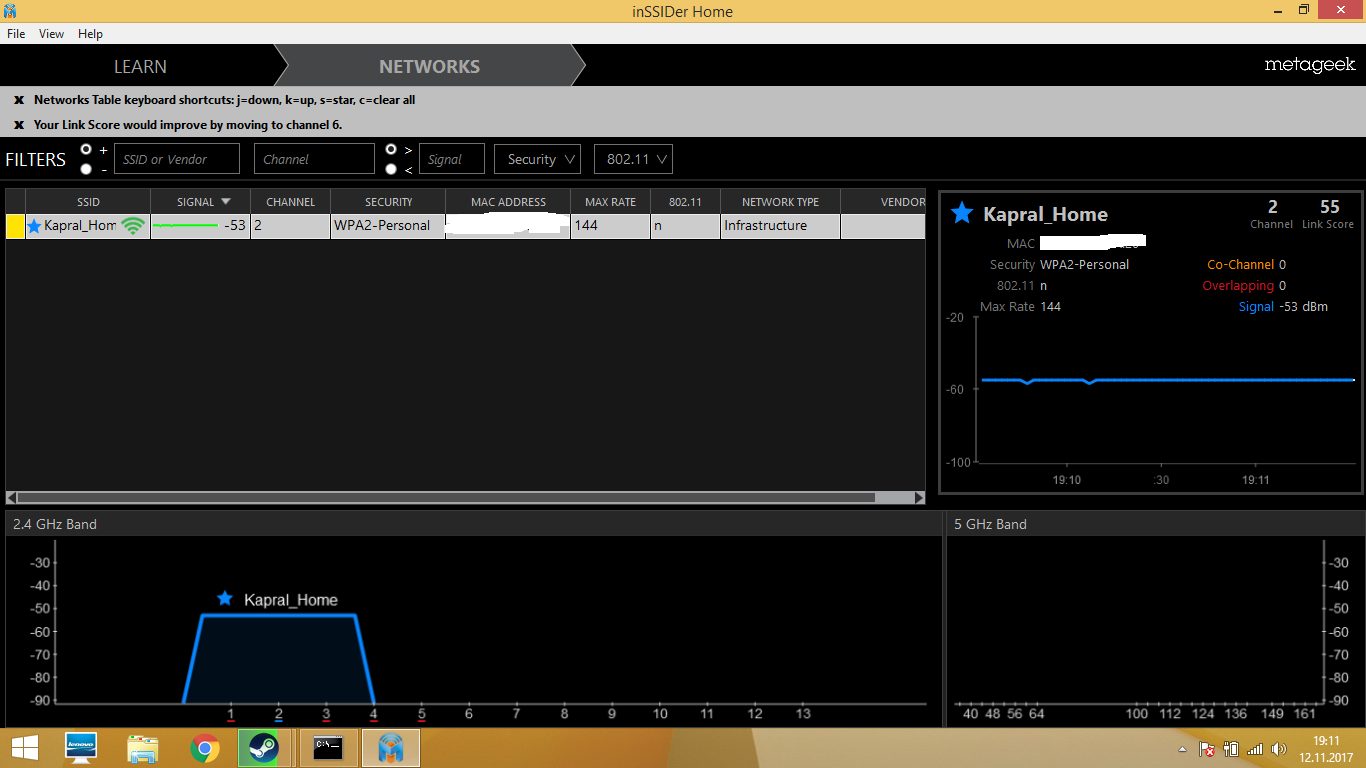Screen dimensions: 1366x768
Task: Show hidden system tray icons
Action: coord(1184,749)
